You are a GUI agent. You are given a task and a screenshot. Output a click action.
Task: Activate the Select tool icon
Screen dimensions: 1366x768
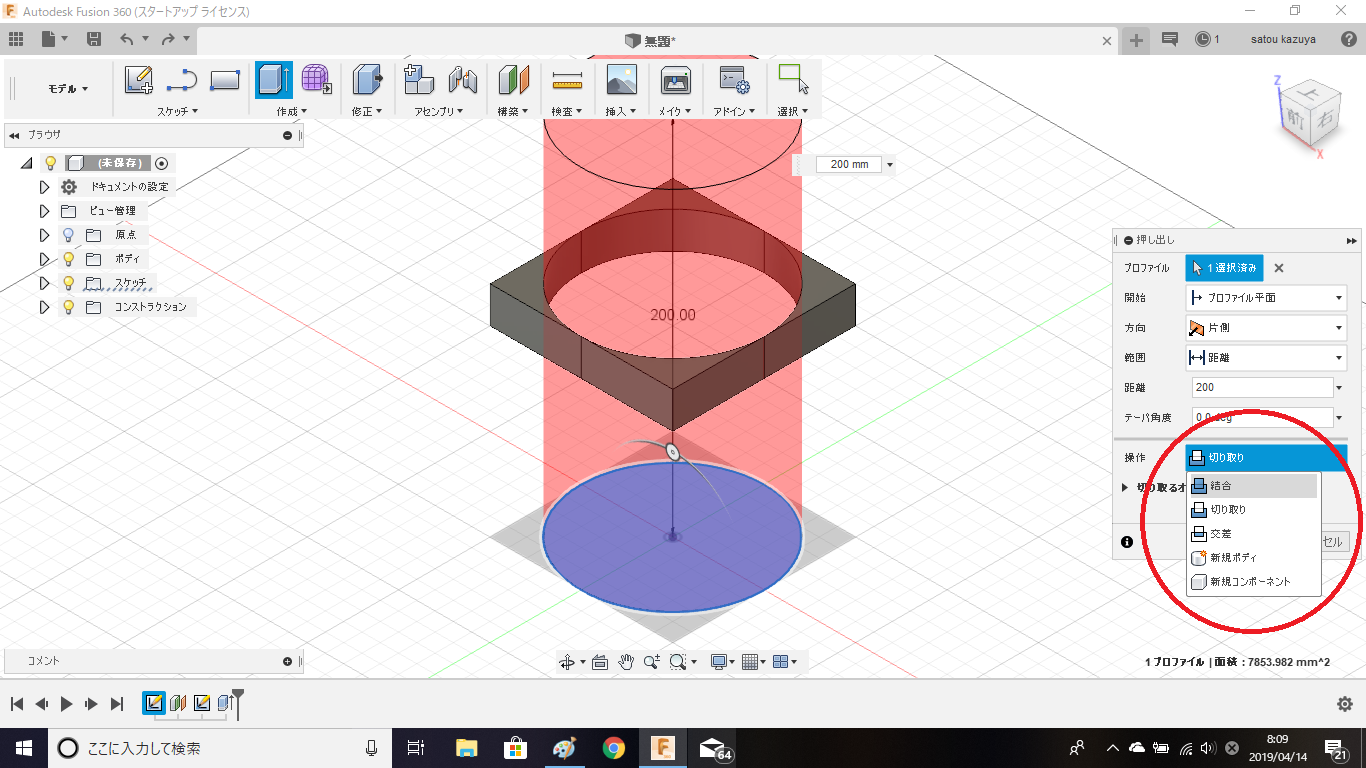click(793, 80)
